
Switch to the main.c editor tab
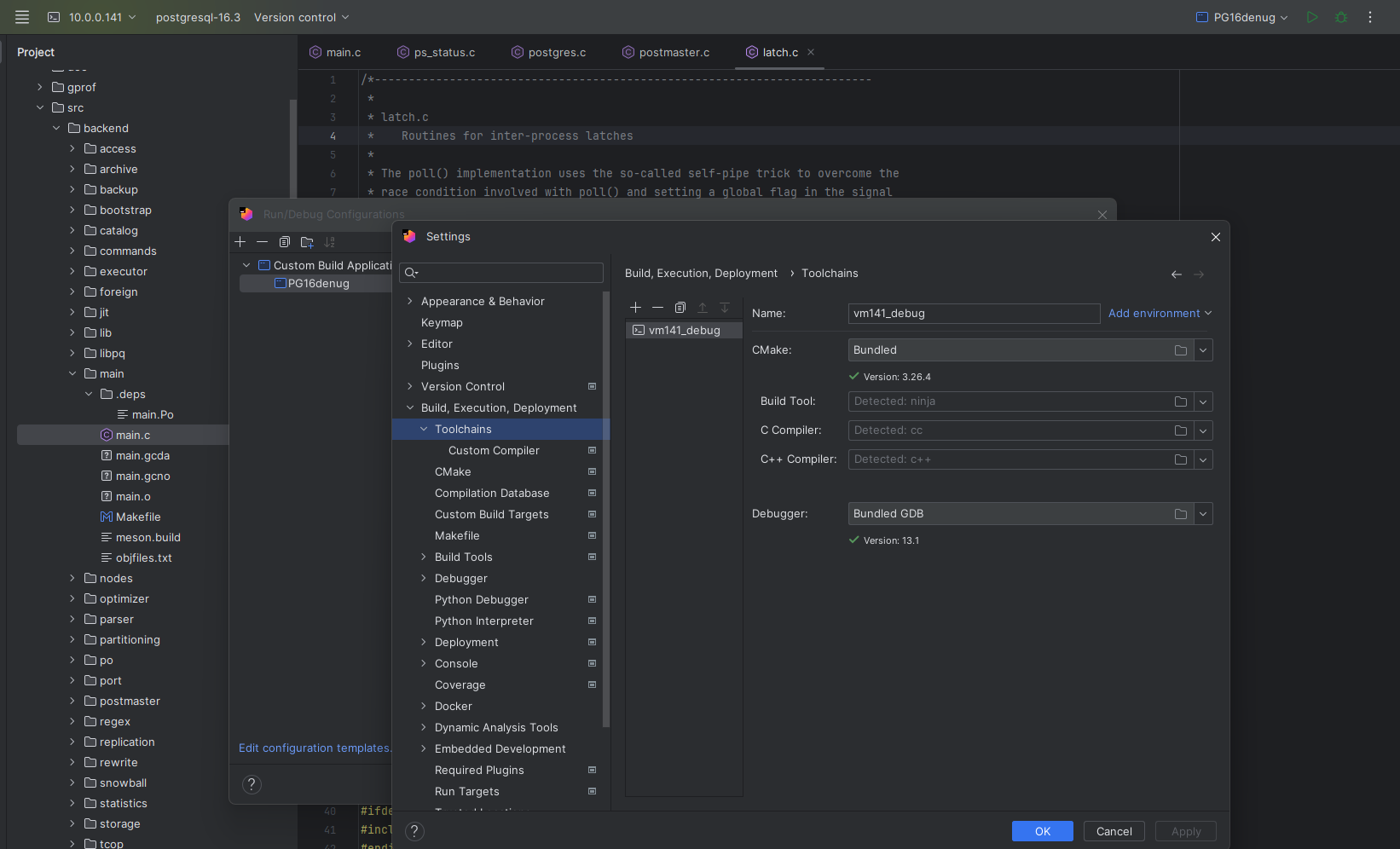(x=335, y=52)
